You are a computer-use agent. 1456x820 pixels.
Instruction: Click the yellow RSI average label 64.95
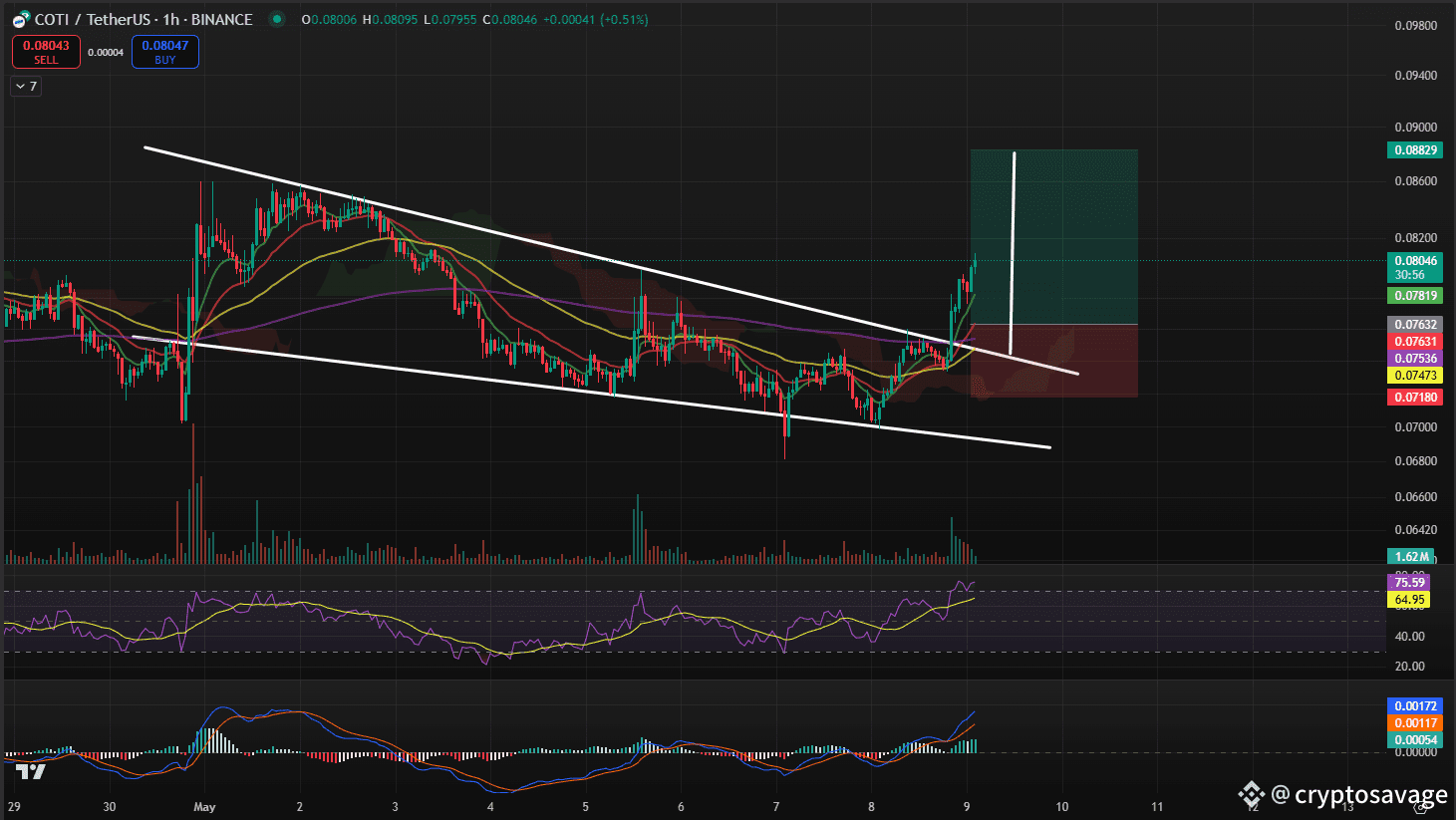click(x=1408, y=600)
